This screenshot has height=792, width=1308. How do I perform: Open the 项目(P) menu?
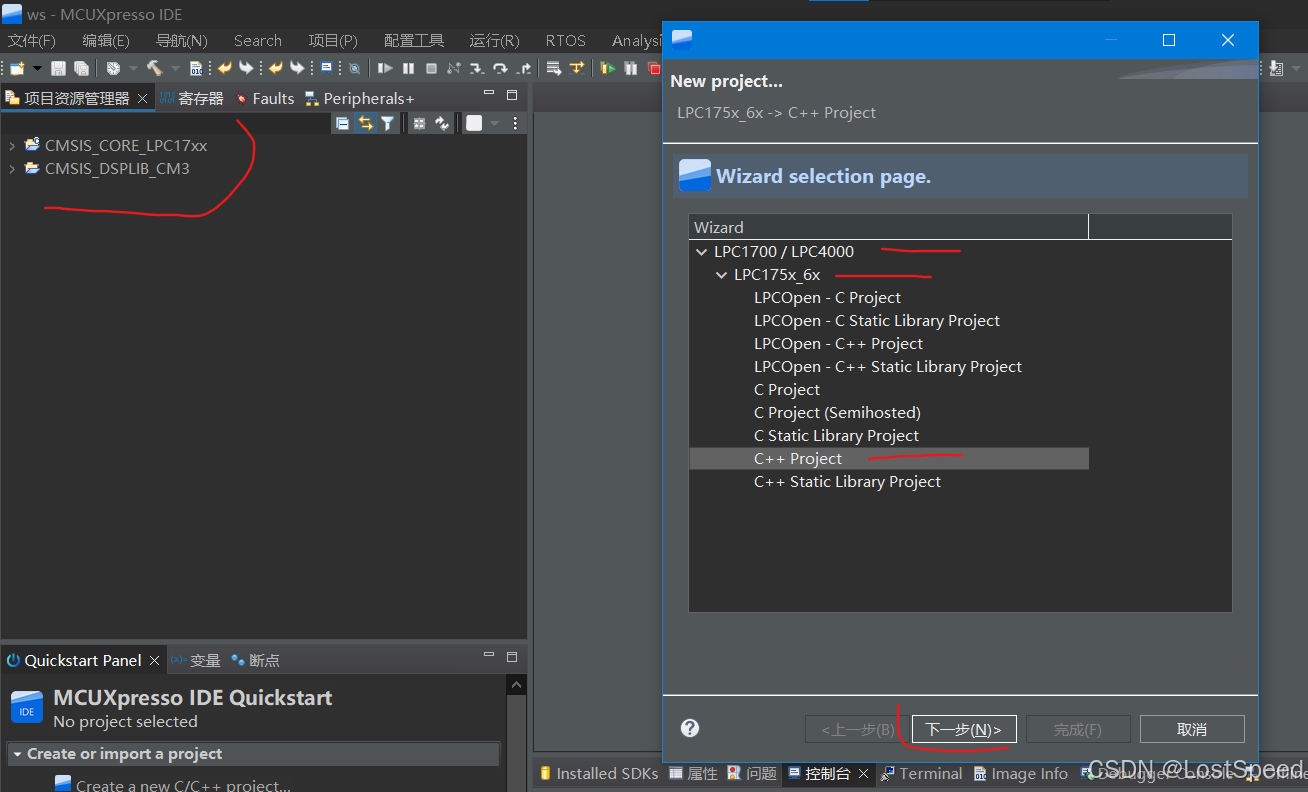pyautogui.click(x=333, y=41)
